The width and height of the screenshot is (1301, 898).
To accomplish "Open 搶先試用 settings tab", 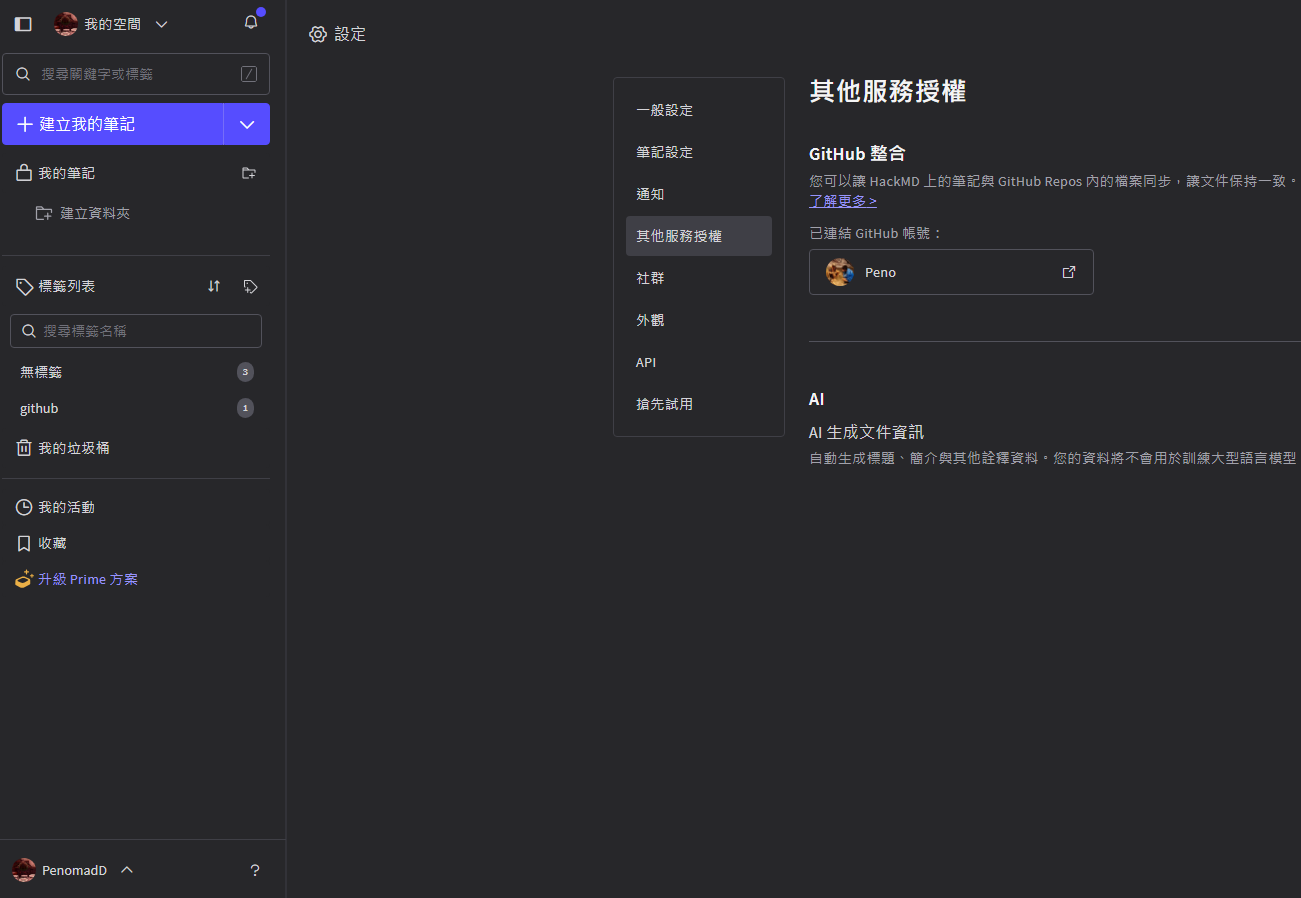I will 699,404.
